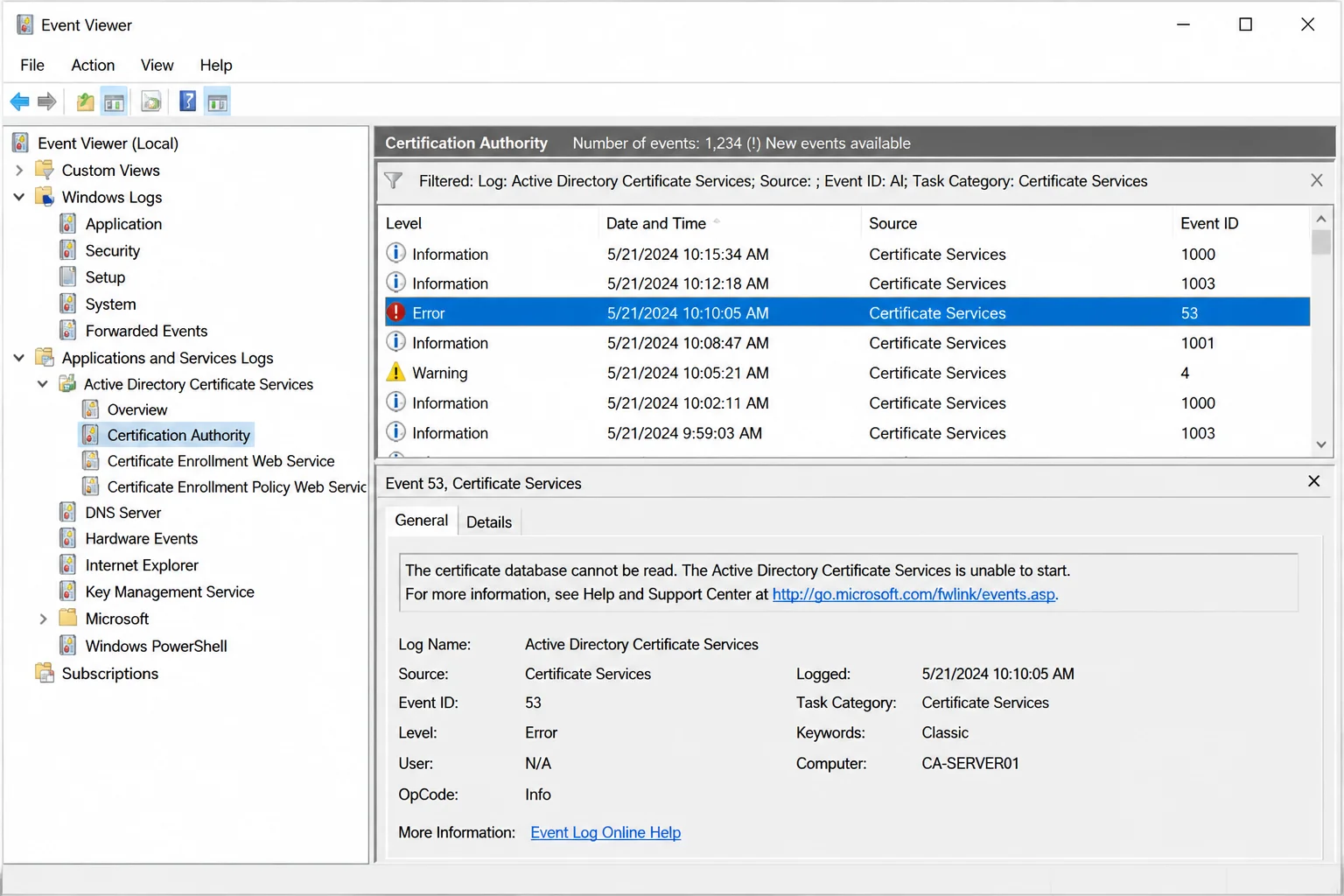Click the Information icon of the 10:15:34 AM event
The width and height of the screenshot is (1344, 896).
coord(395,253)
